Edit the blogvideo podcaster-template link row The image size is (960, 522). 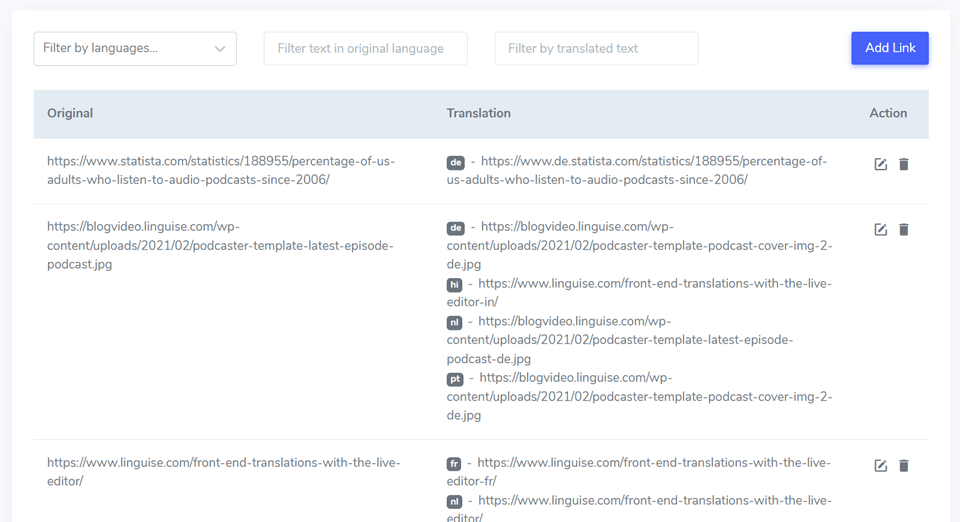tap(880, 229)
